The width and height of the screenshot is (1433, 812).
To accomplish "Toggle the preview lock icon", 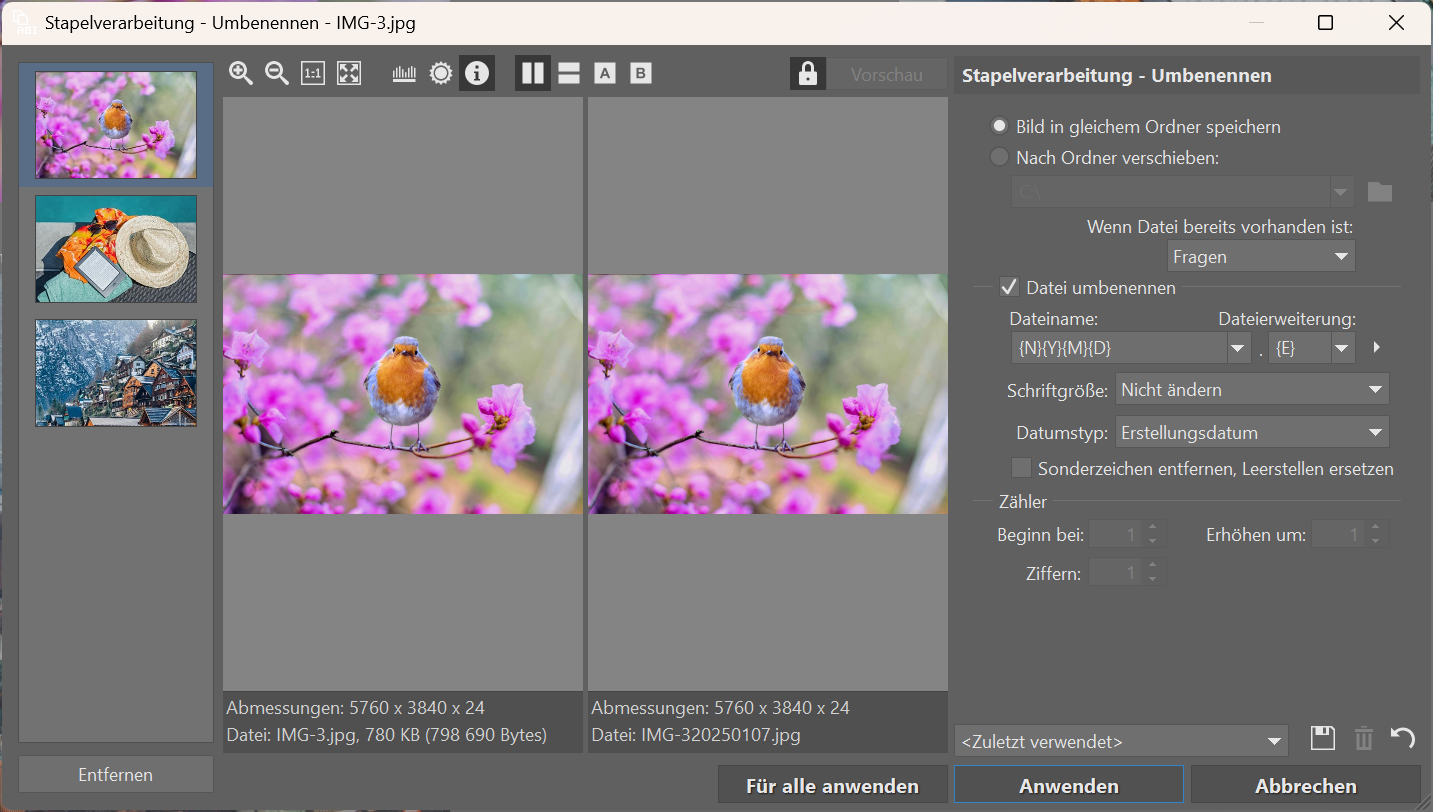I will click(808, 74).
